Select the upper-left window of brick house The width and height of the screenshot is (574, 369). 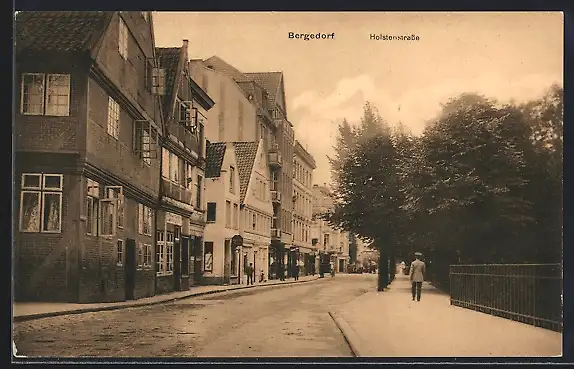tap(46, 94)
